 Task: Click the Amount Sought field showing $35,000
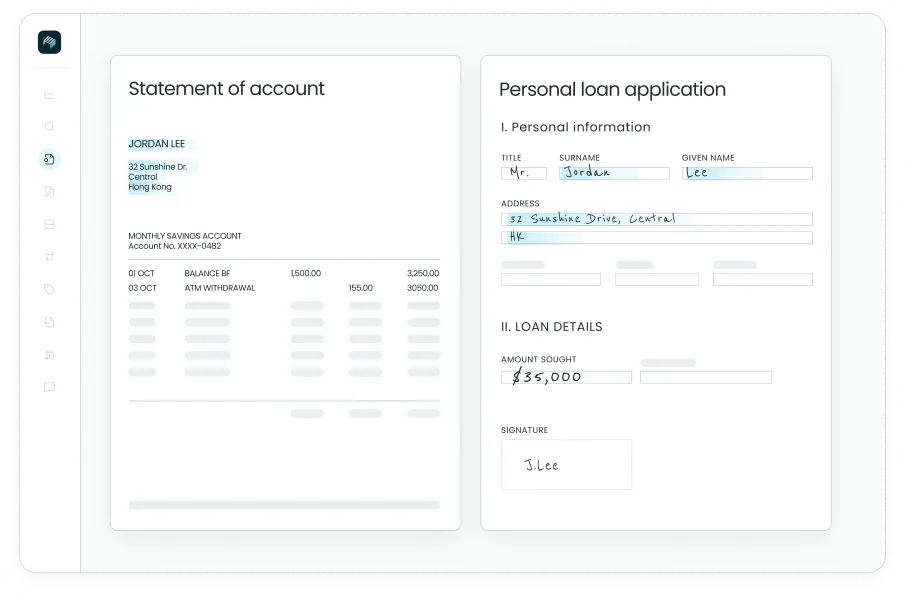pos(566,378)
